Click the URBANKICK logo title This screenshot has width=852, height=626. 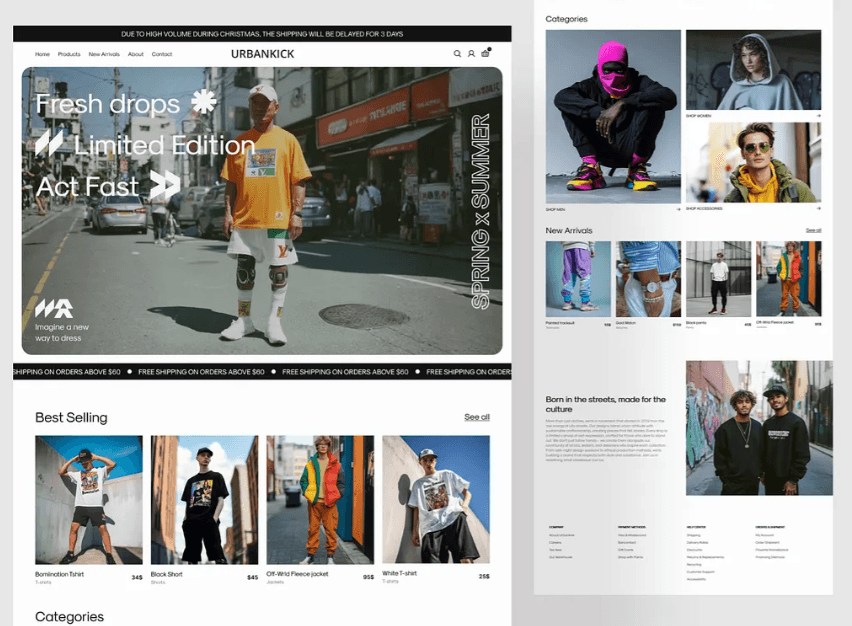coord(262,54)
